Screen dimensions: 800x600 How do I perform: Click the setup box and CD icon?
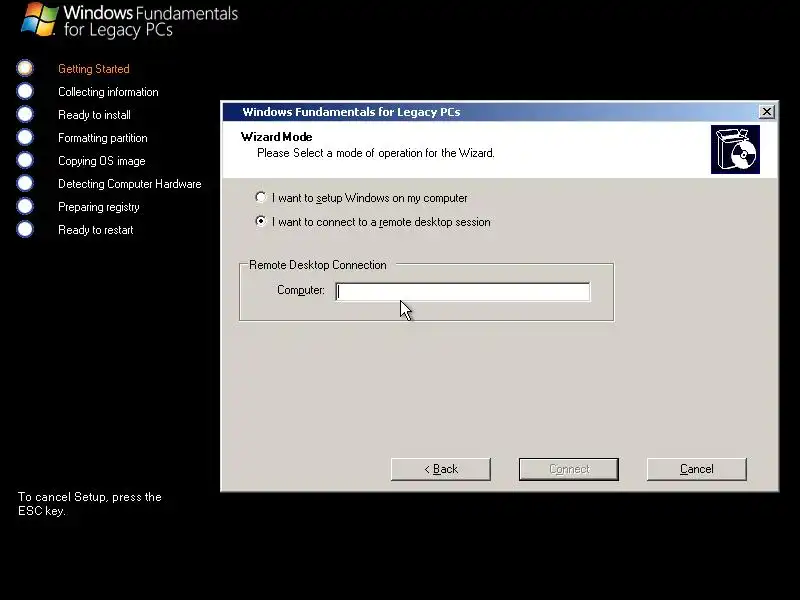735,149
